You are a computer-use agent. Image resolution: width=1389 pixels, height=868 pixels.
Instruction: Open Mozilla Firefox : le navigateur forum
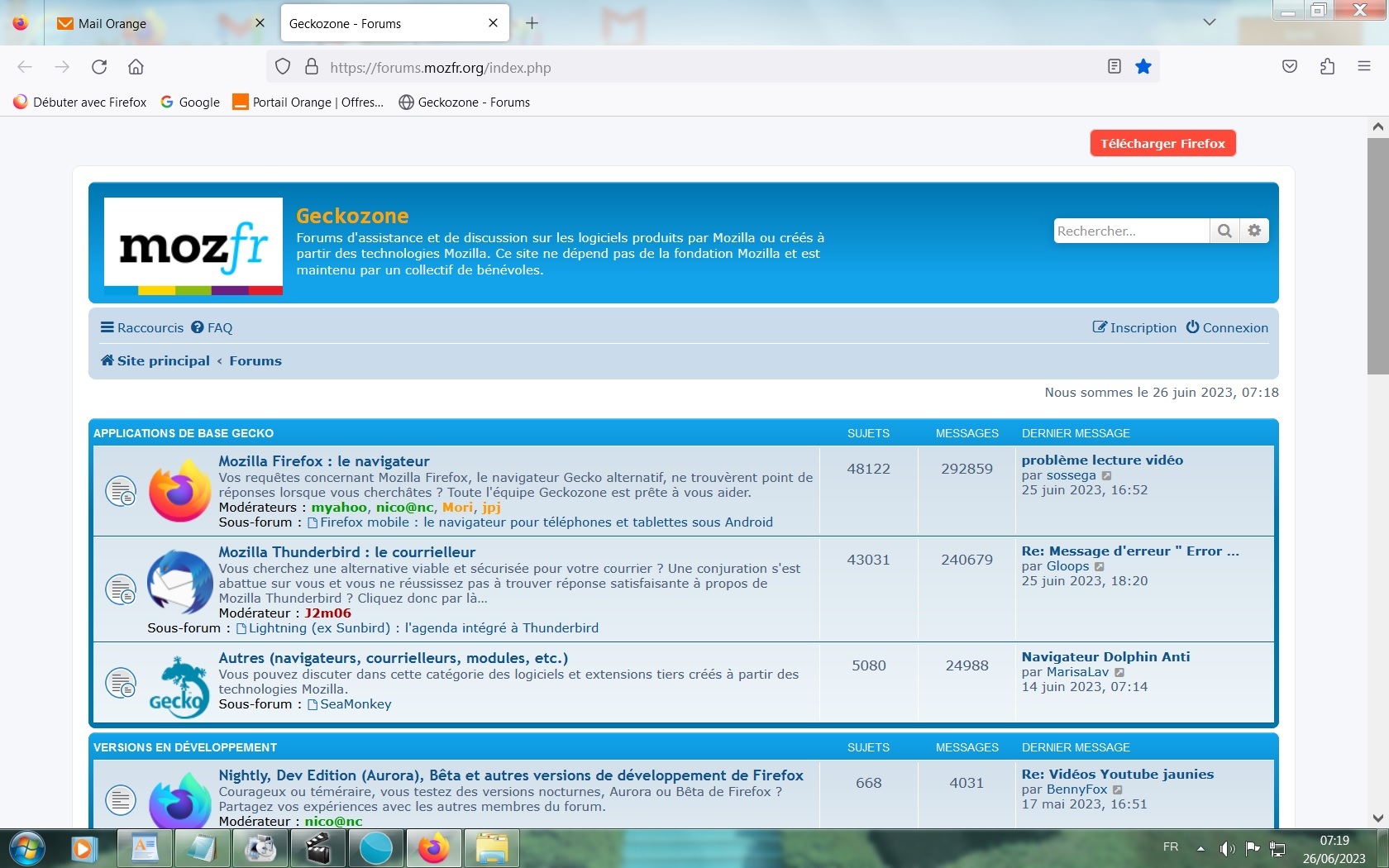tap(324, 461)
